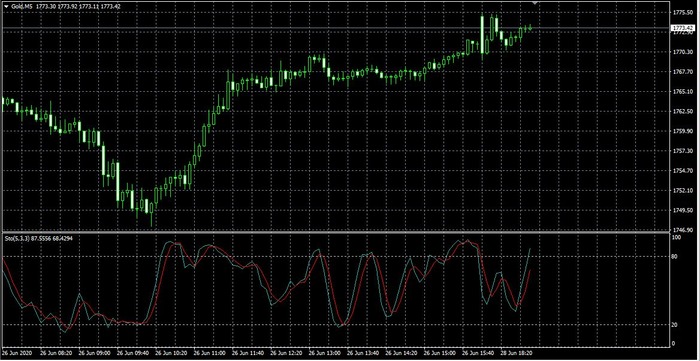Click the stochastic 100 level label
This screenshot has width=700, height=361.
click(x=677, y=238)
